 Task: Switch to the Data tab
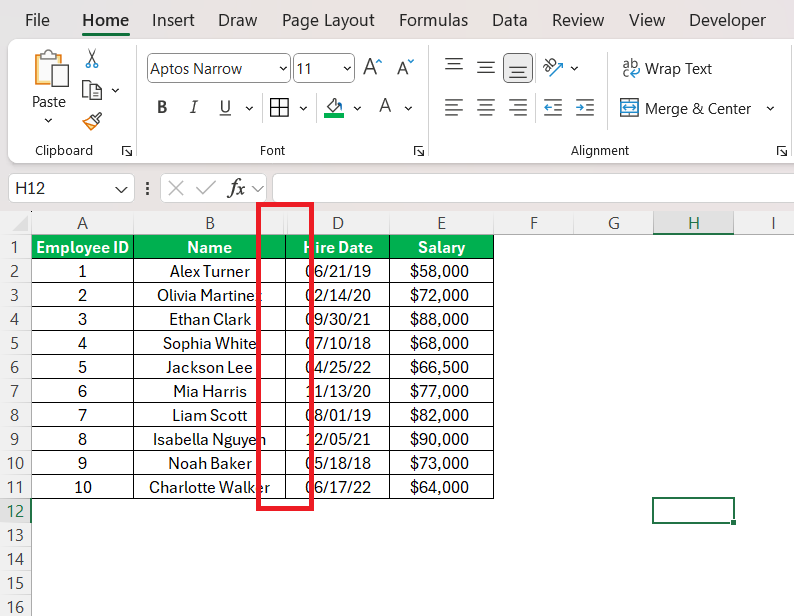tap(509, 20)
